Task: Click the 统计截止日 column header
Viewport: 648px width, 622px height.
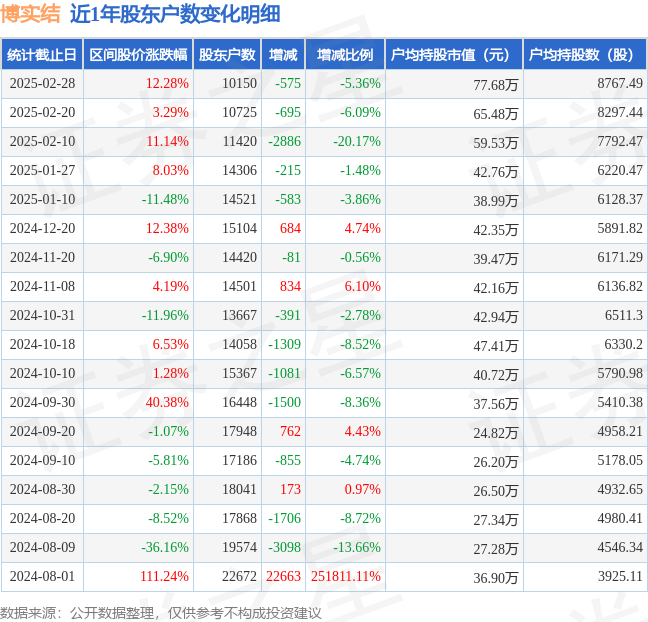Action: point(42,55)
